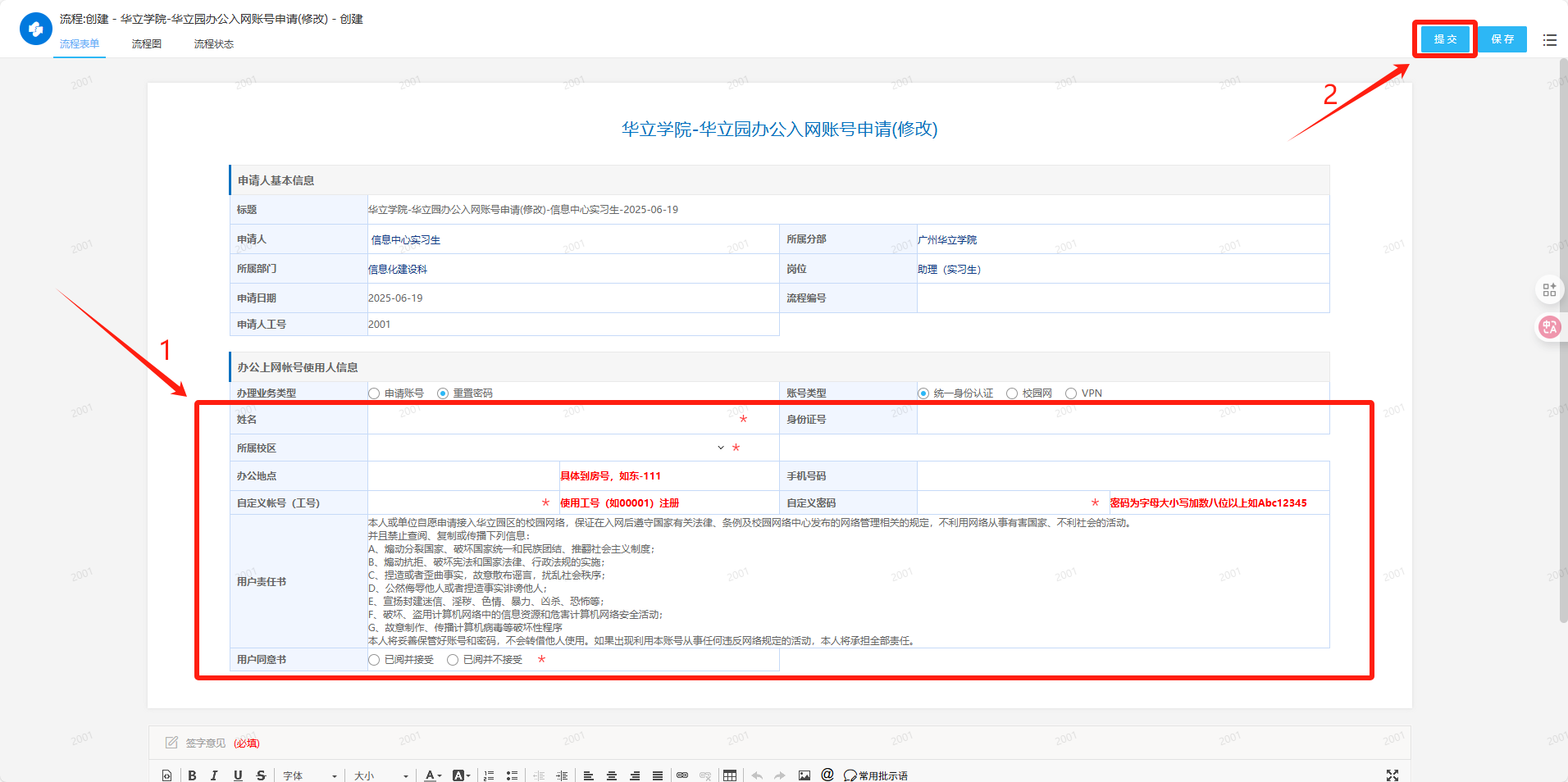The height and width of the screenshot is (782, 1568).
Task: Click the pink translate floating icon
Action: 1549,328
